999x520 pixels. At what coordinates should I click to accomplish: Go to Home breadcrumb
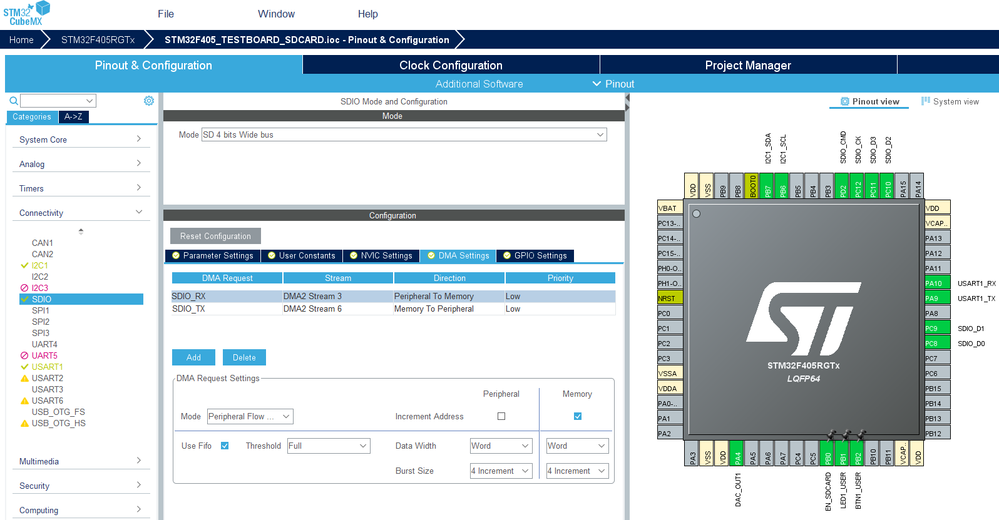[21, 40]
